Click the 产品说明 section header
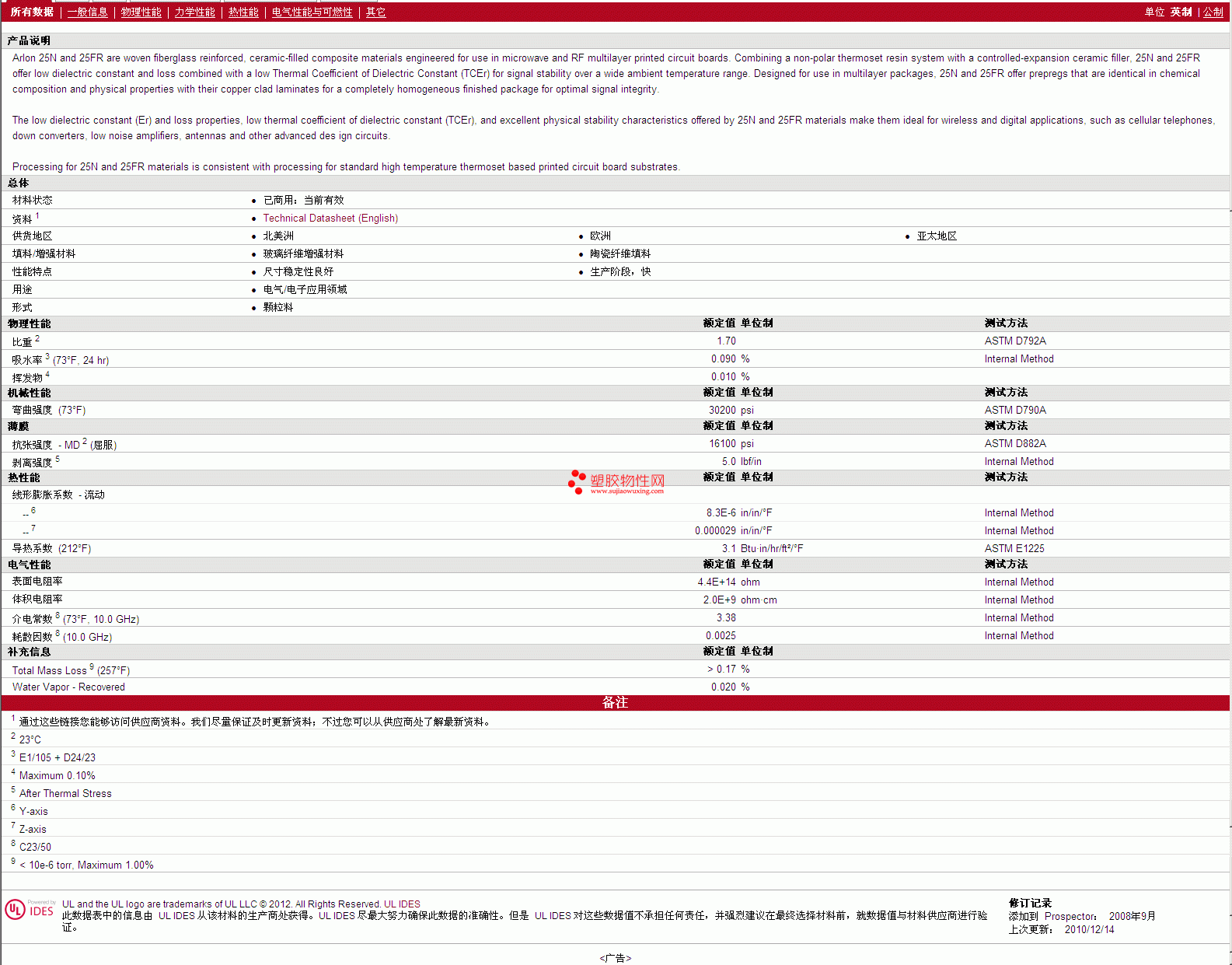The image size is (1232, 965). point(29,41)
